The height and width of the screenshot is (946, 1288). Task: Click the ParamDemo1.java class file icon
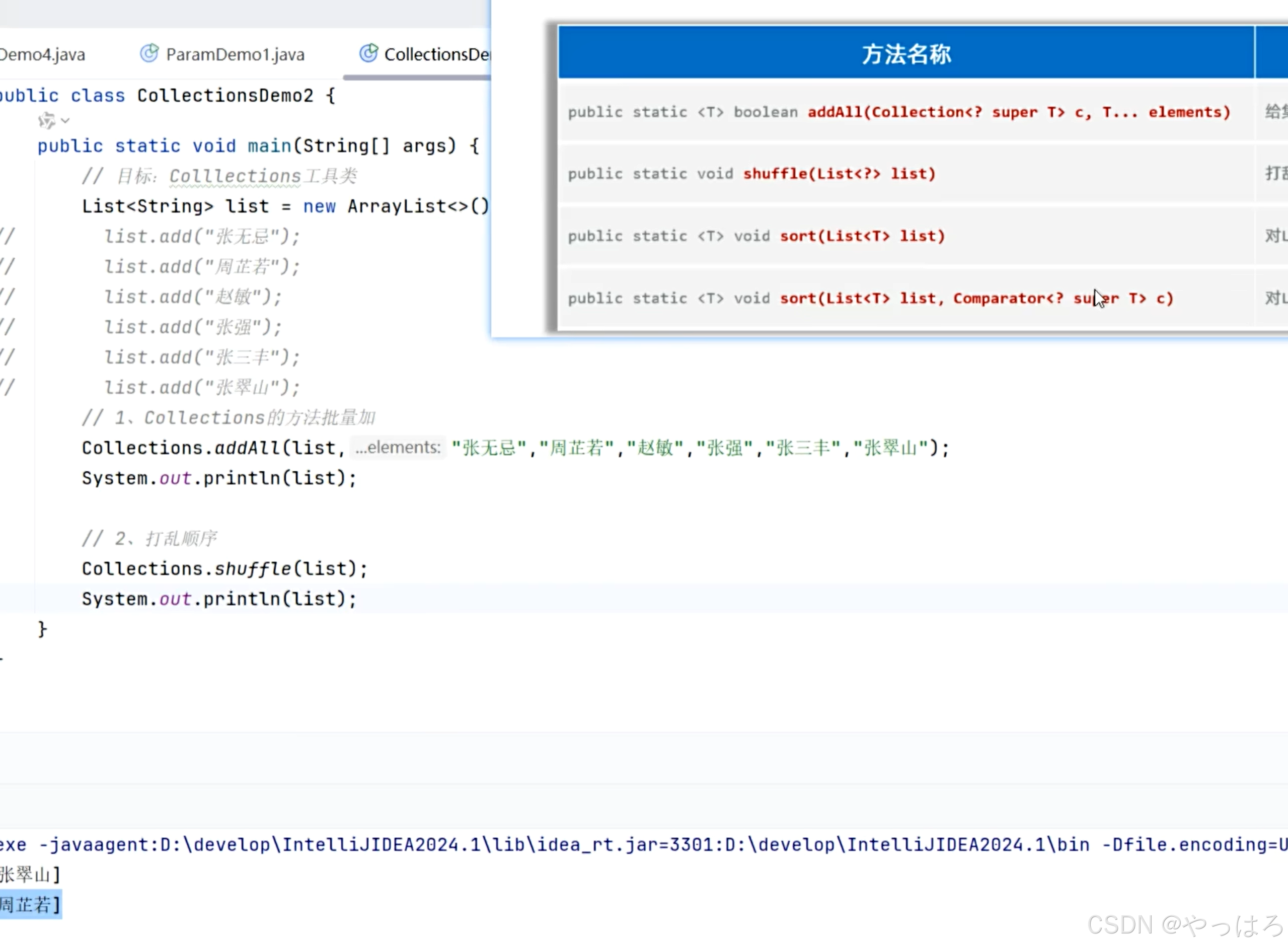pyautogui.click(x=149, y=54)
